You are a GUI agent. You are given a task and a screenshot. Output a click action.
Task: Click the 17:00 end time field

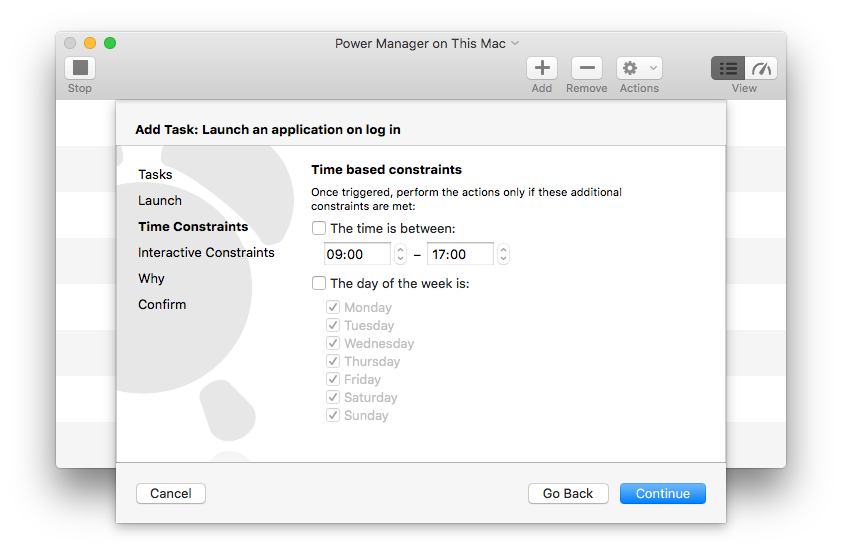[460, 254]
